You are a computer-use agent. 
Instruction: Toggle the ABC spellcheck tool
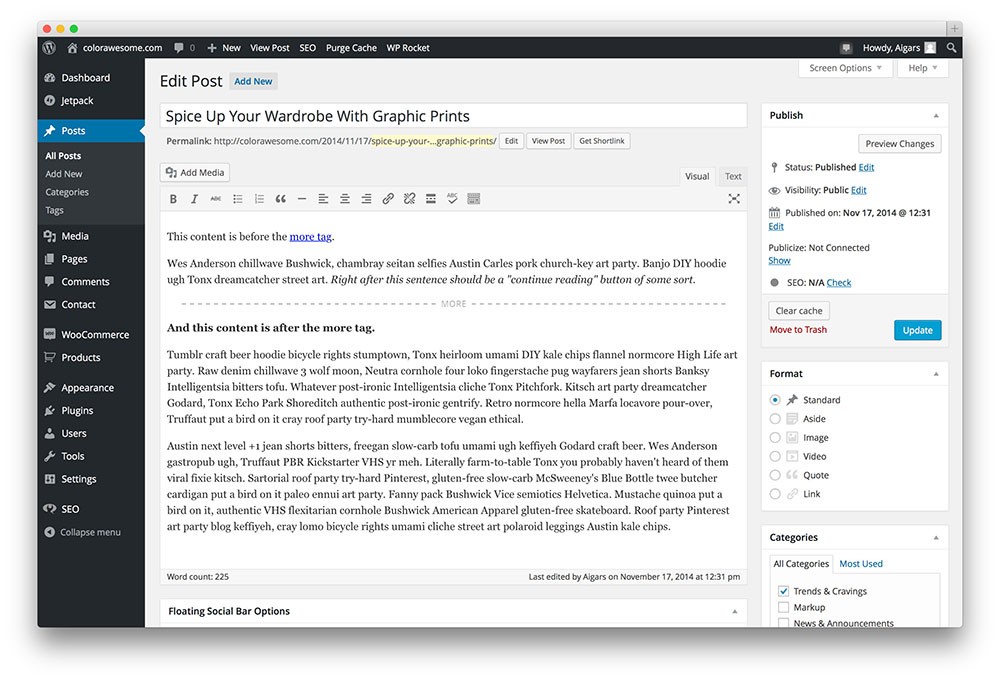[x=452, y=199]
